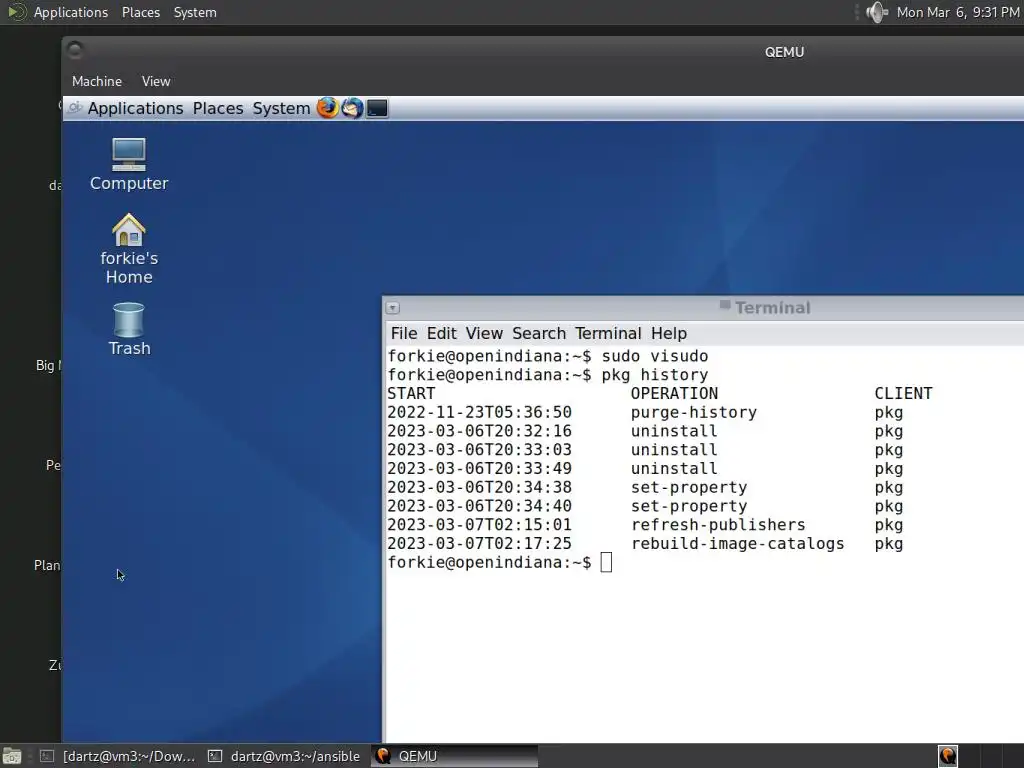Click the QEMU window title text
This screenshot has width=1024, height=768.
(784, 52)
